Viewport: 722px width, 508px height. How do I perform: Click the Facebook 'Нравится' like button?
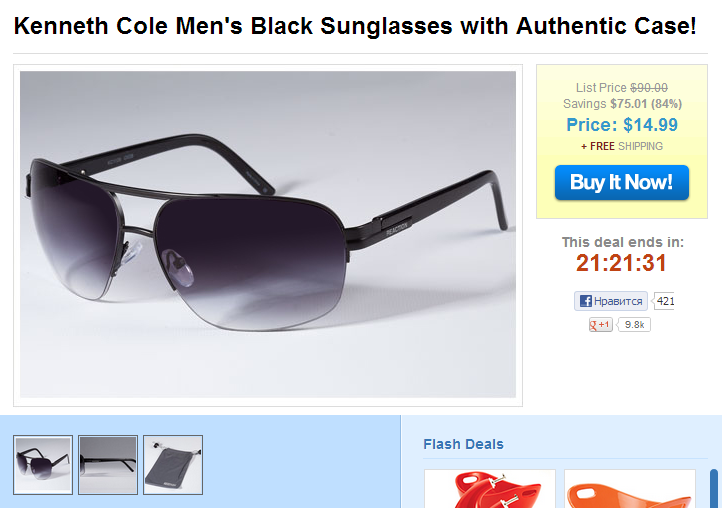(x=611, y=301)
